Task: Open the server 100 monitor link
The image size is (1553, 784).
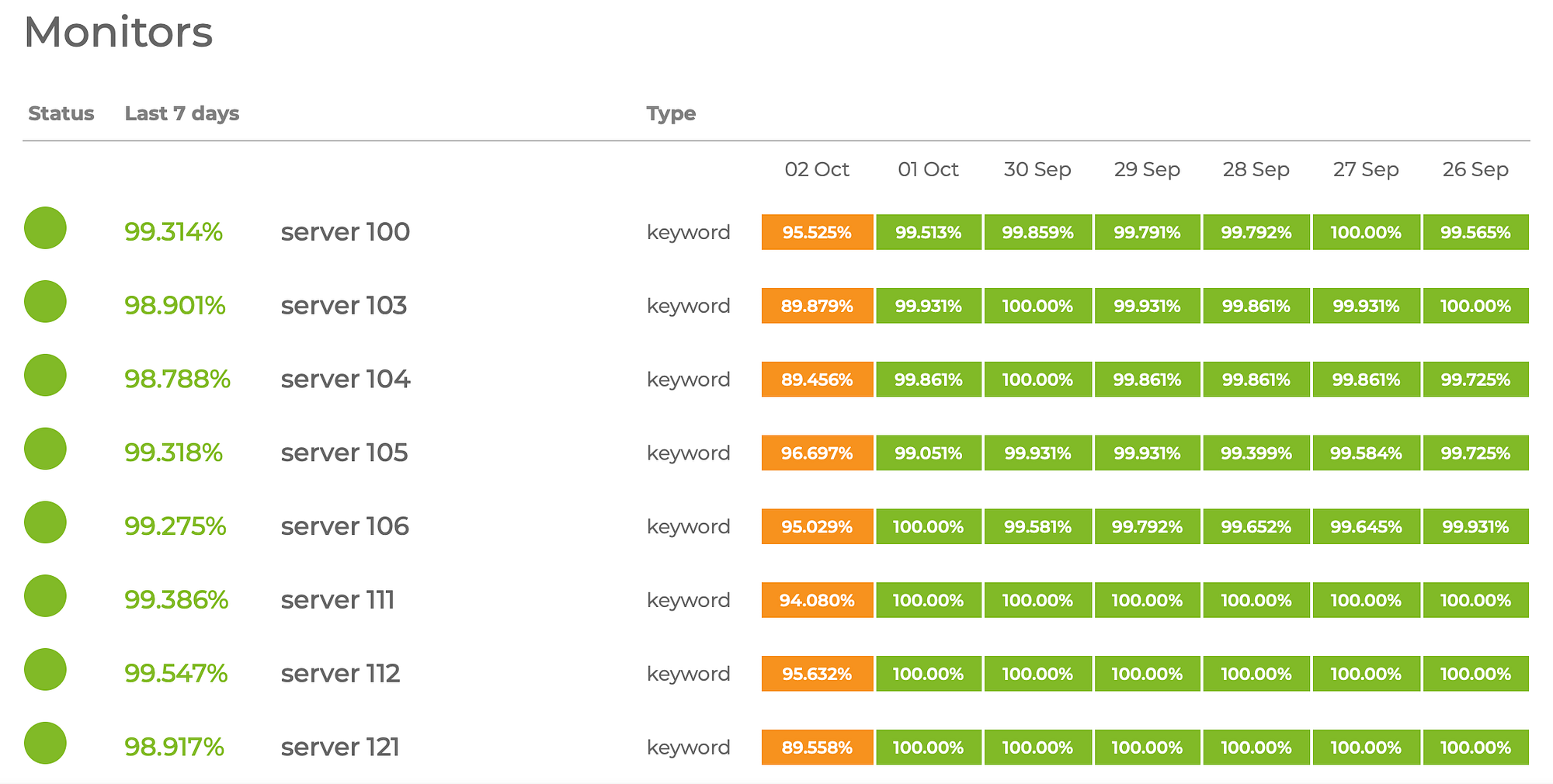Action: pyautogui.click(x=345, y=232)
